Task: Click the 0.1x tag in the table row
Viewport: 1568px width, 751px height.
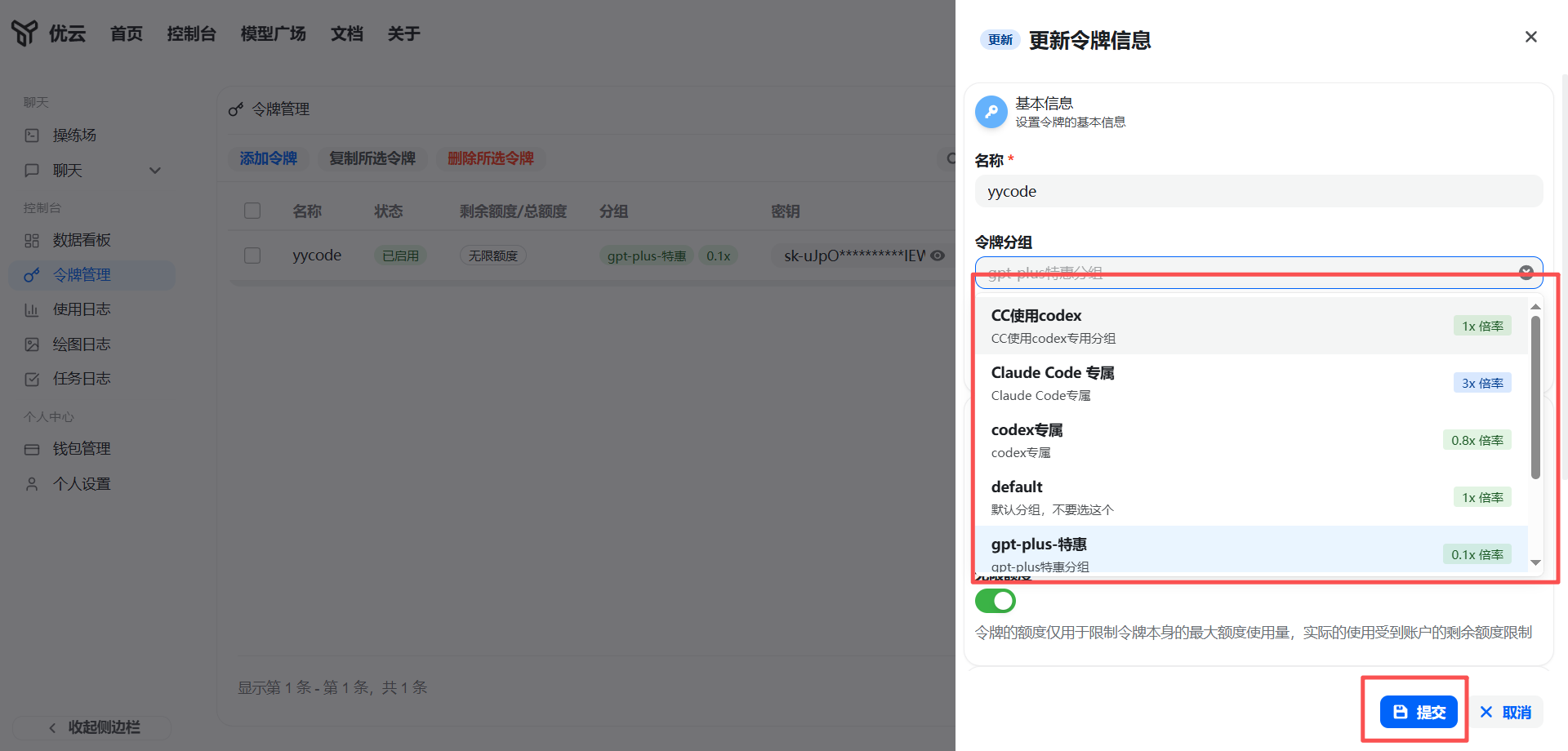Action: (x=719, y=256)
